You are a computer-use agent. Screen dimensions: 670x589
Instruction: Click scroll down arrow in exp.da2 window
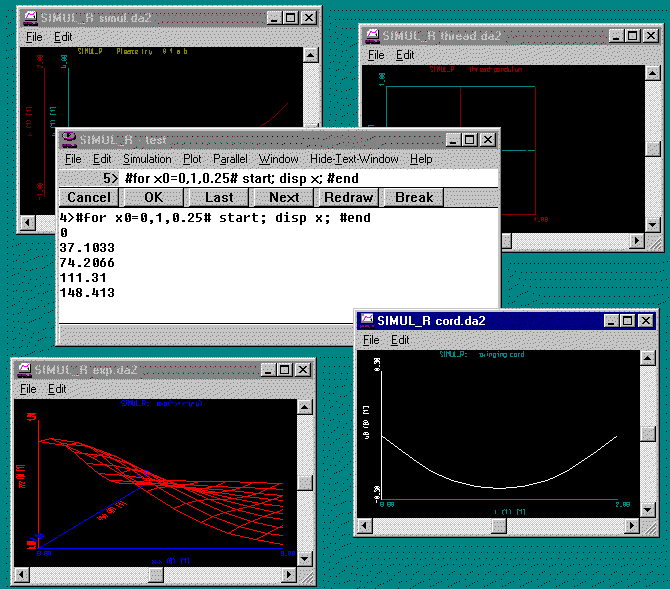point(304,558)
